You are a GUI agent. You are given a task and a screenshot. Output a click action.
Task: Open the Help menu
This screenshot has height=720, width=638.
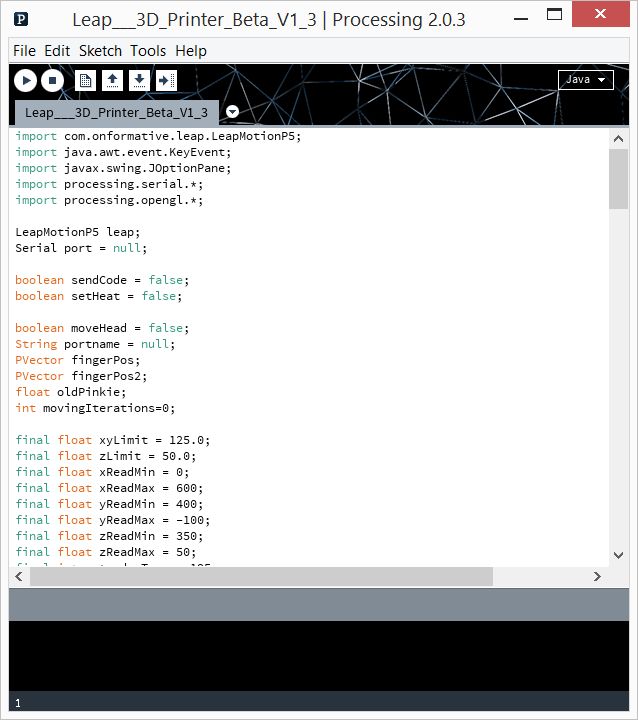(191, 51)
